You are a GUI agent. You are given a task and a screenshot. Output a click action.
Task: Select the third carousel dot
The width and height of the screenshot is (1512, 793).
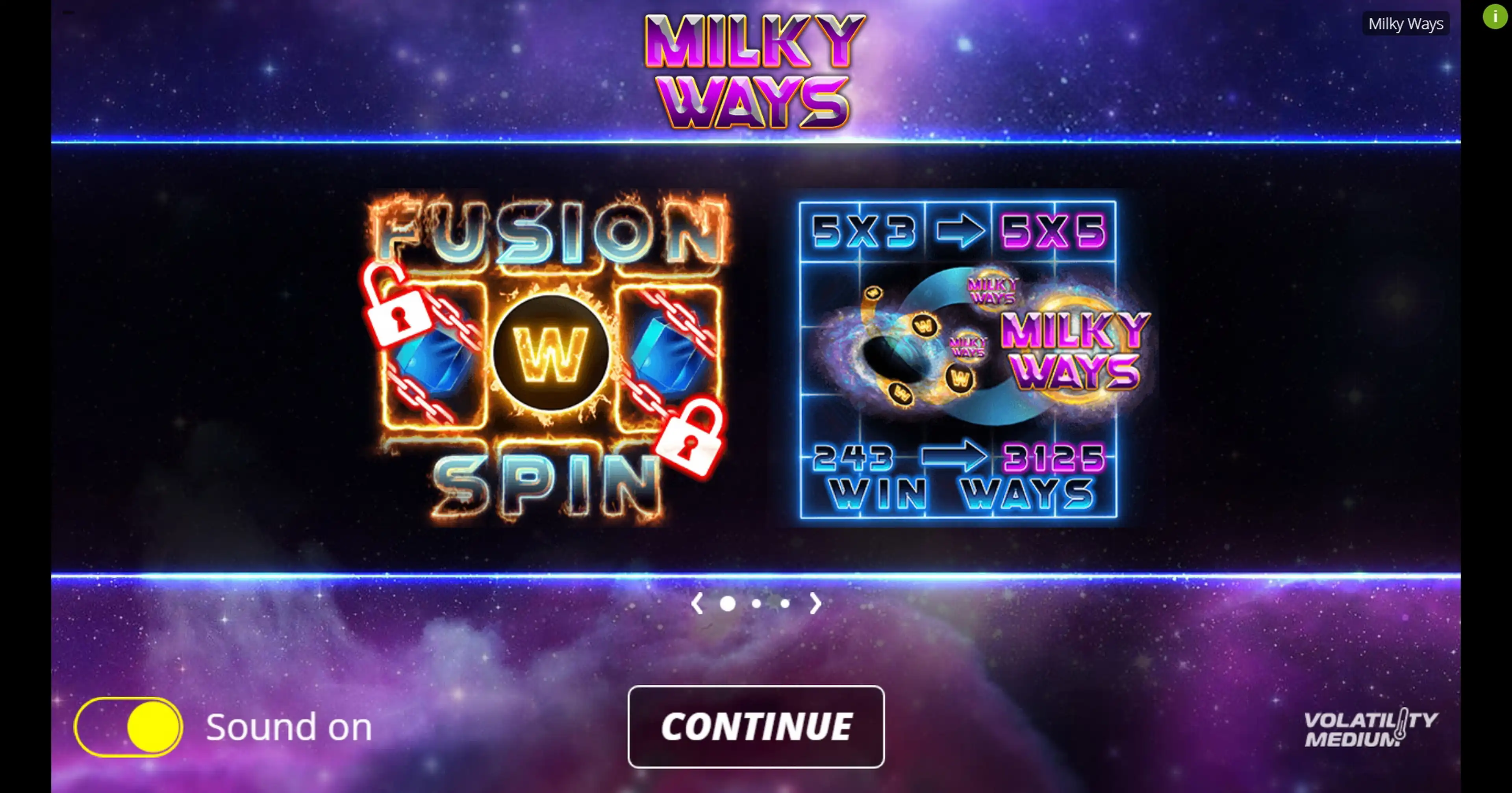[x=785, y=603]
